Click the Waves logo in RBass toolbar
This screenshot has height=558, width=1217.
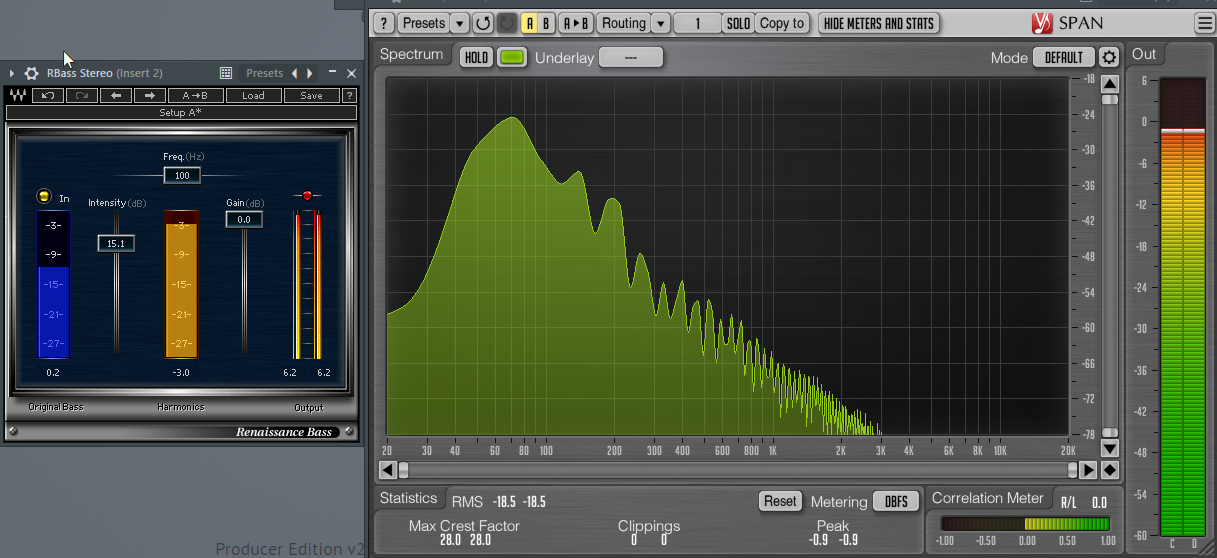click(17, 96)
